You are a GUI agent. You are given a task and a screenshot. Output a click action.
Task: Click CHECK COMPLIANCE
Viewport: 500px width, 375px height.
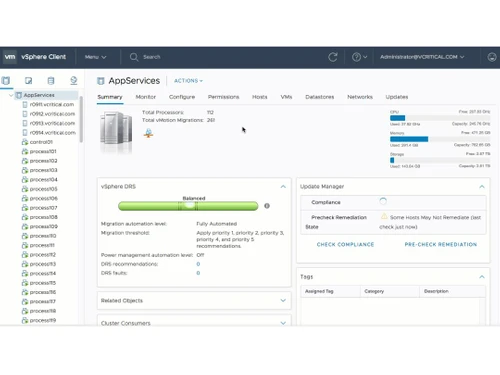(345, 244)
